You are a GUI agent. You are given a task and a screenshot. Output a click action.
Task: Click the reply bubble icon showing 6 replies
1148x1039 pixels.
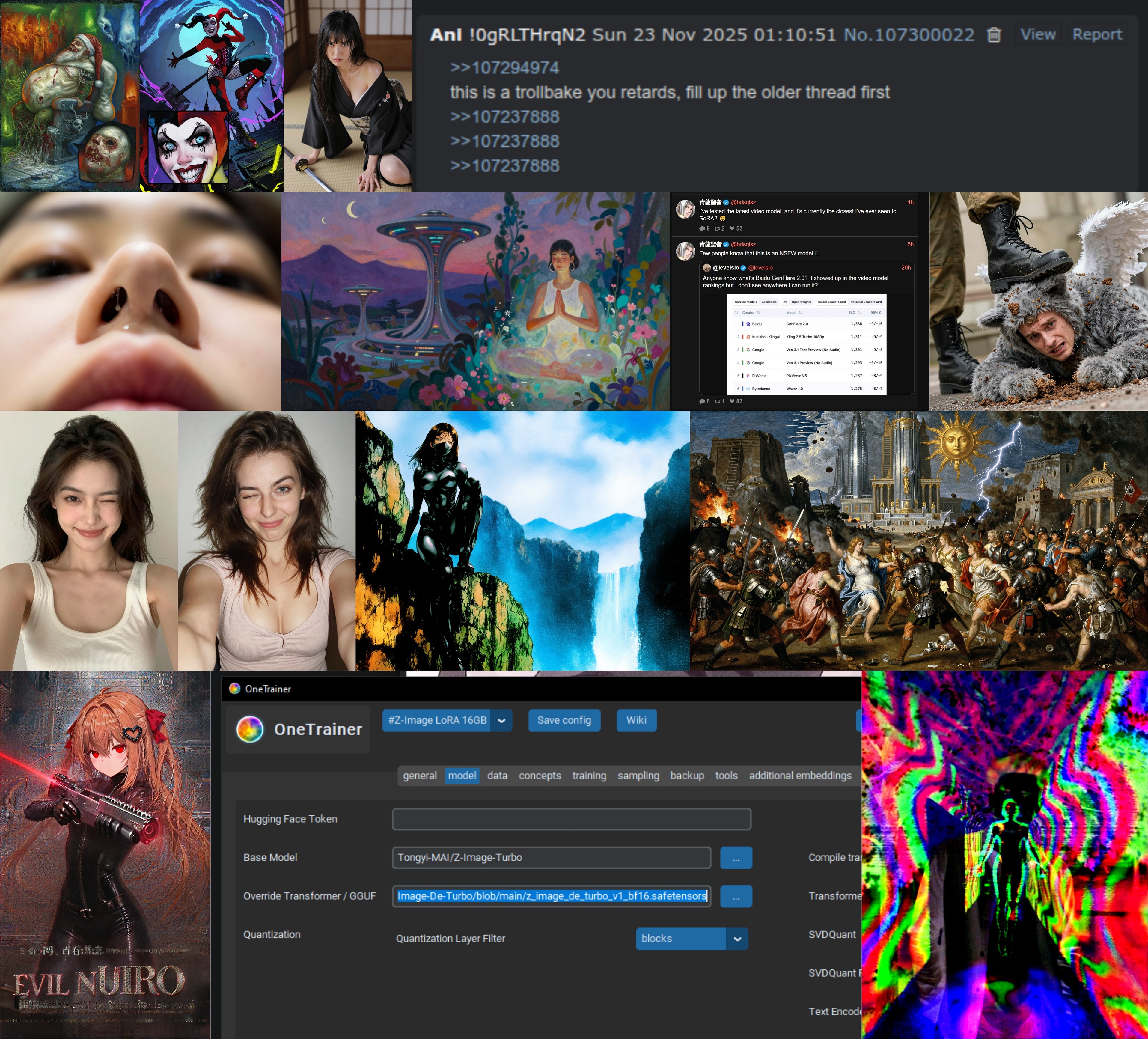702,401
